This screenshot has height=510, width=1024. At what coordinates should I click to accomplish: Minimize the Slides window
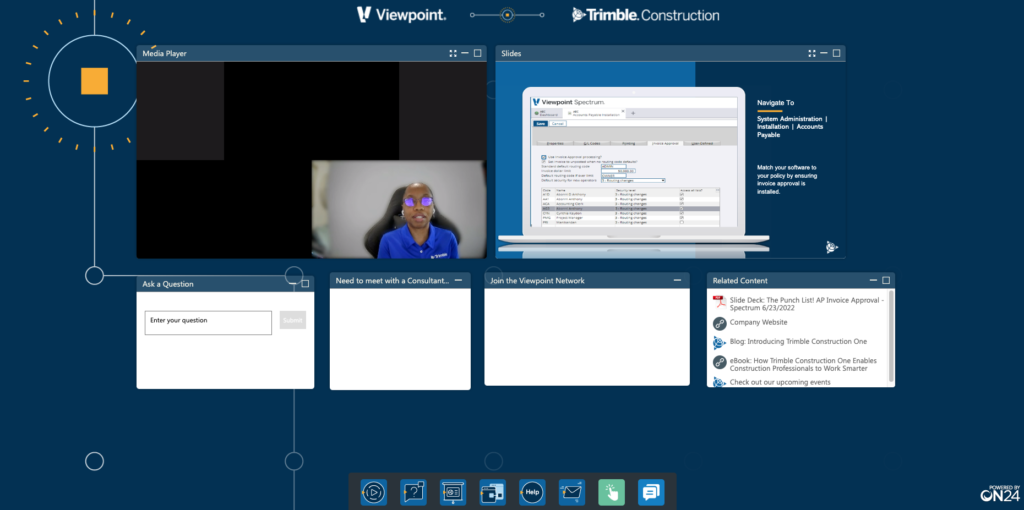point(824,54)
